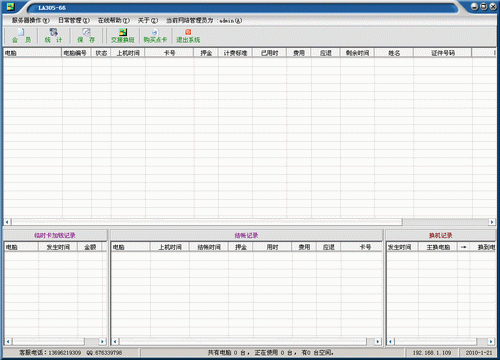Open the 服务器操作 menu

[x=31, y=20]
